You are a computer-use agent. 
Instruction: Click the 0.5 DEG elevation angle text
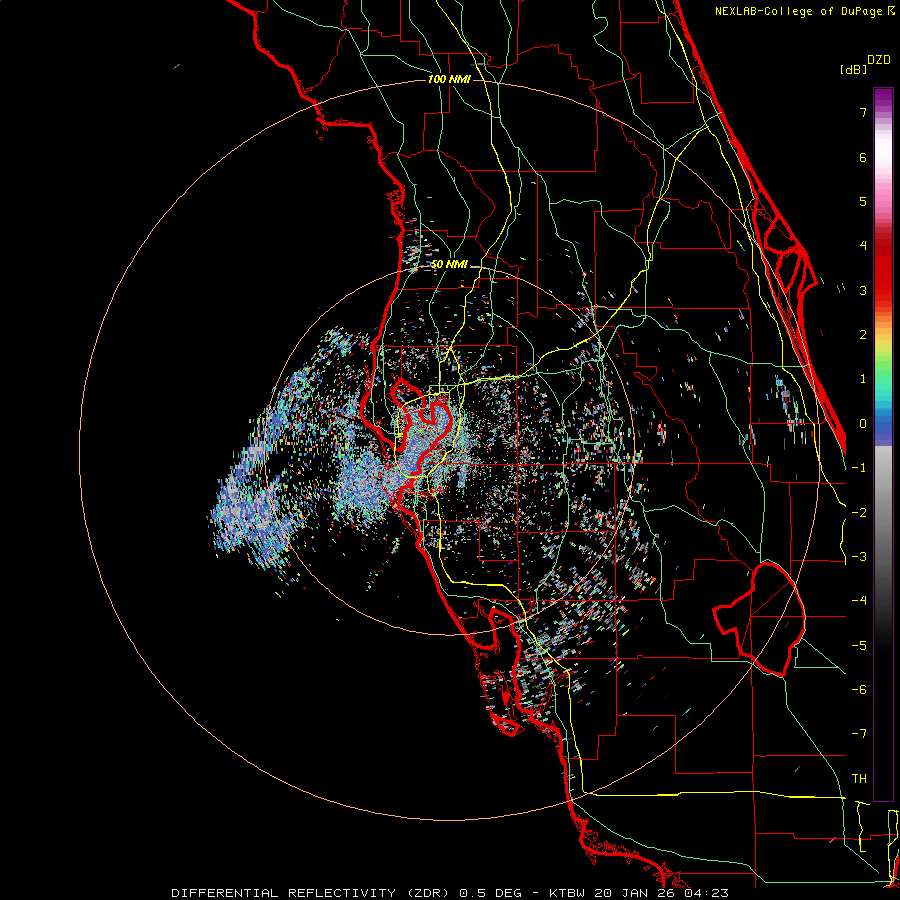pyautogui.click(x=492, y=893)
